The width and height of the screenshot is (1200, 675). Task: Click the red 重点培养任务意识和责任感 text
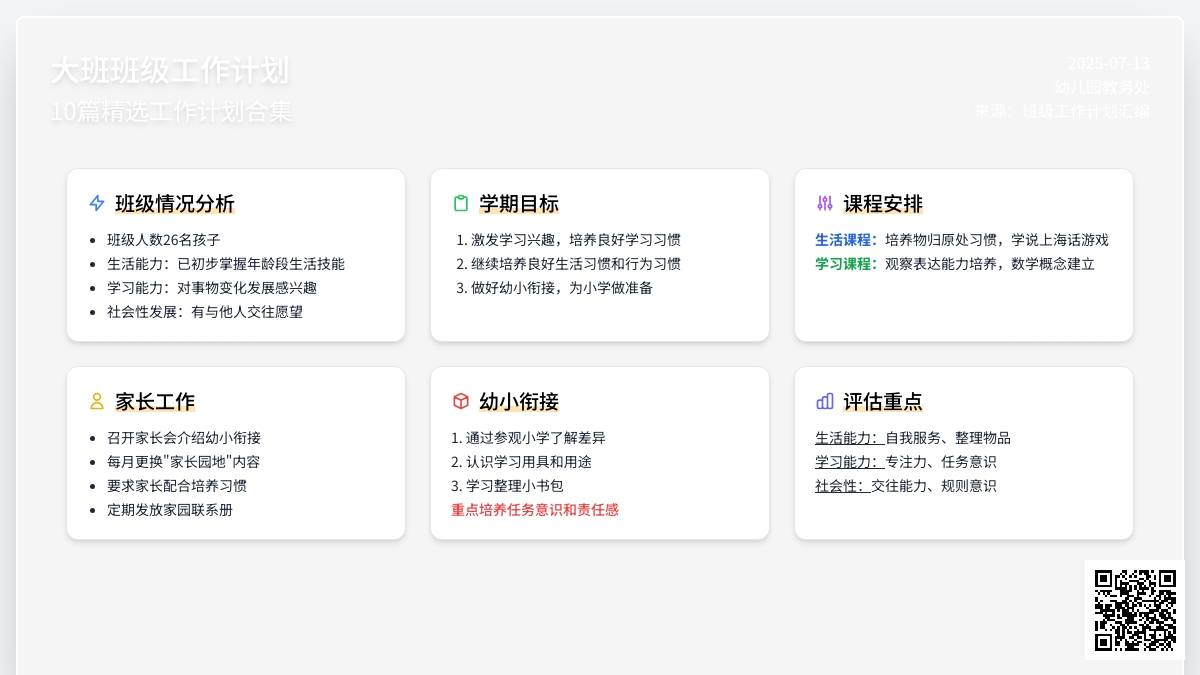click(x=535, y=510)
